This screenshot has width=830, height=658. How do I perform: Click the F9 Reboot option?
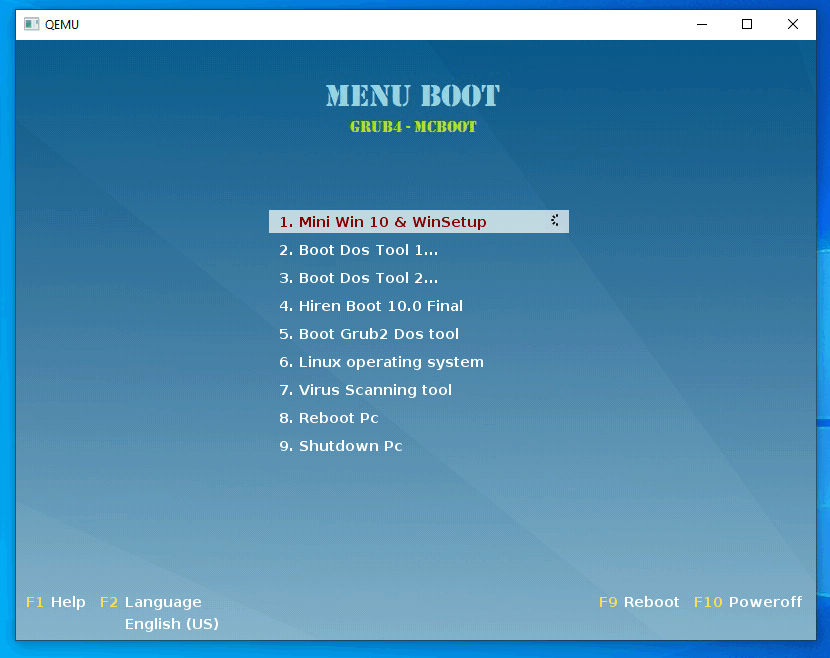[x=639, y=602]
